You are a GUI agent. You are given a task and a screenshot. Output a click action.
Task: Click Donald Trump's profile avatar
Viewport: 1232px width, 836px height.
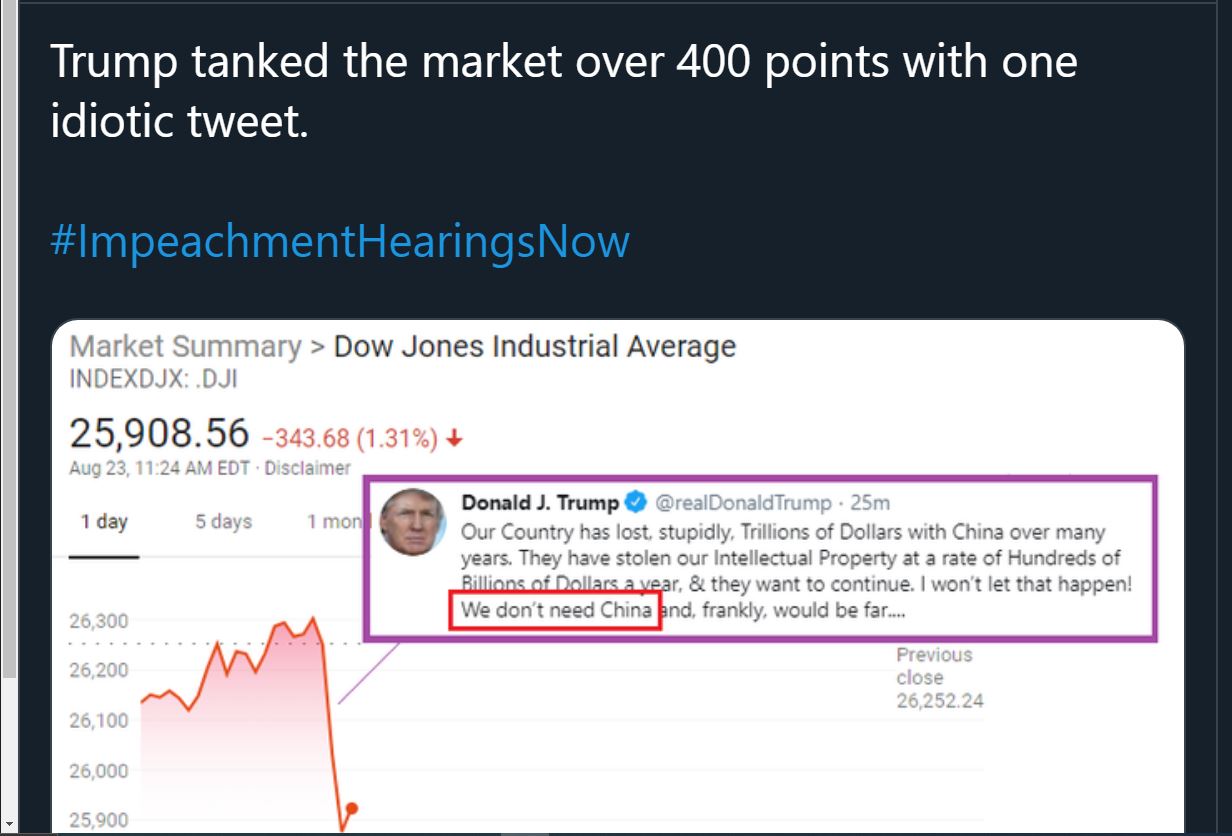414,523
